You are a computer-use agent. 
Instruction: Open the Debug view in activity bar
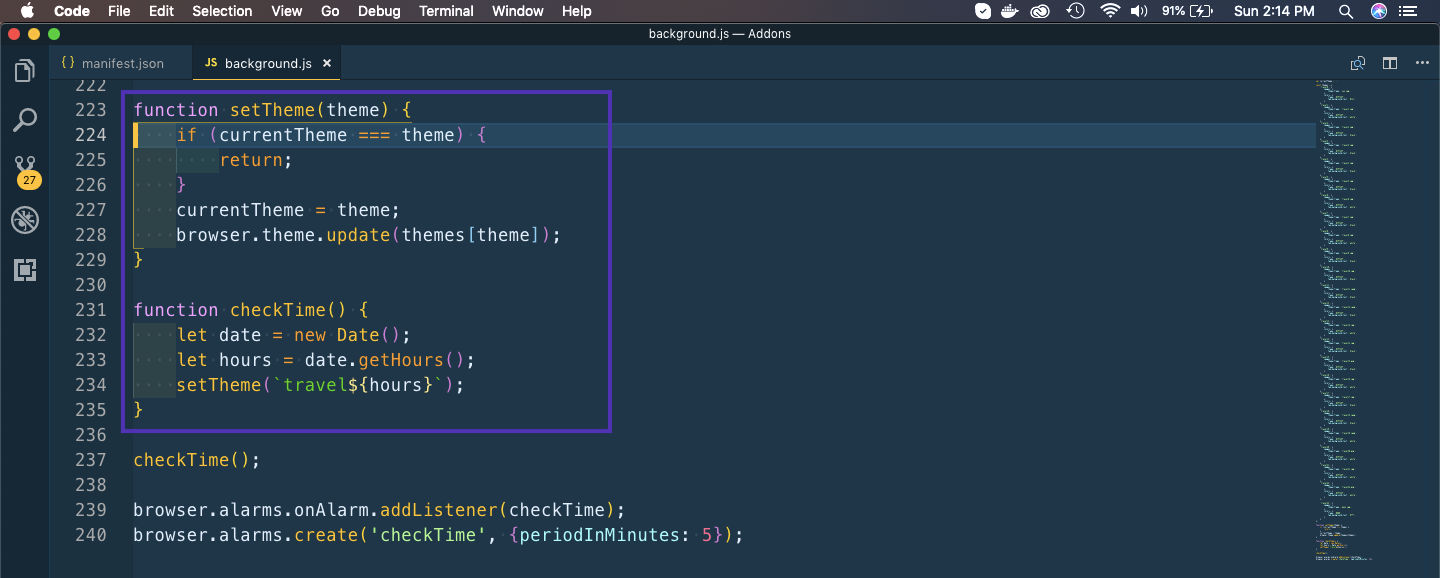coord(25,220)
